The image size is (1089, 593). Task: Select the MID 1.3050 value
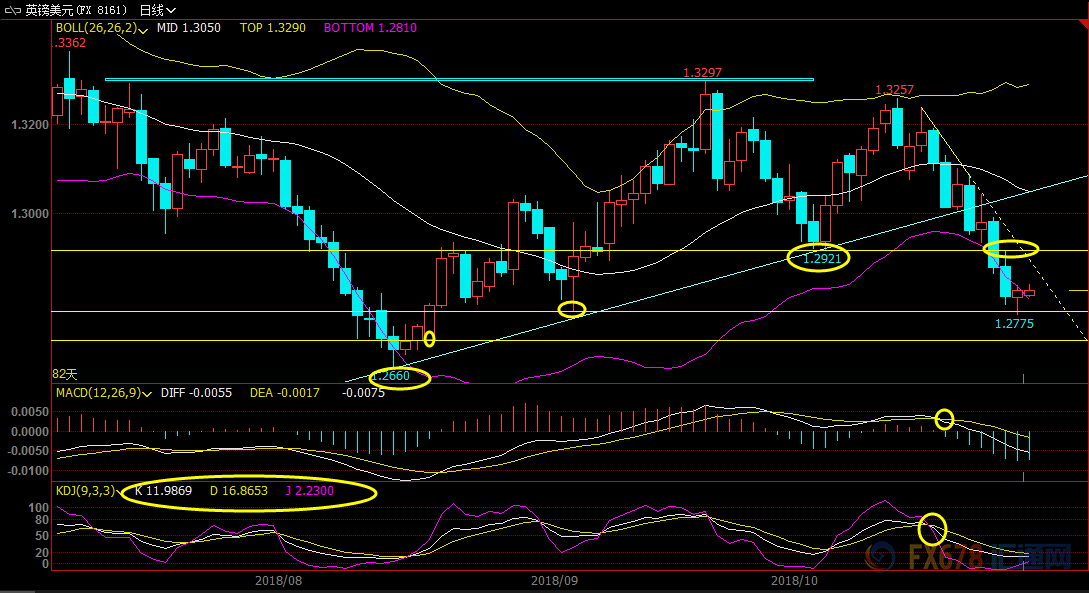coord(188,28)
